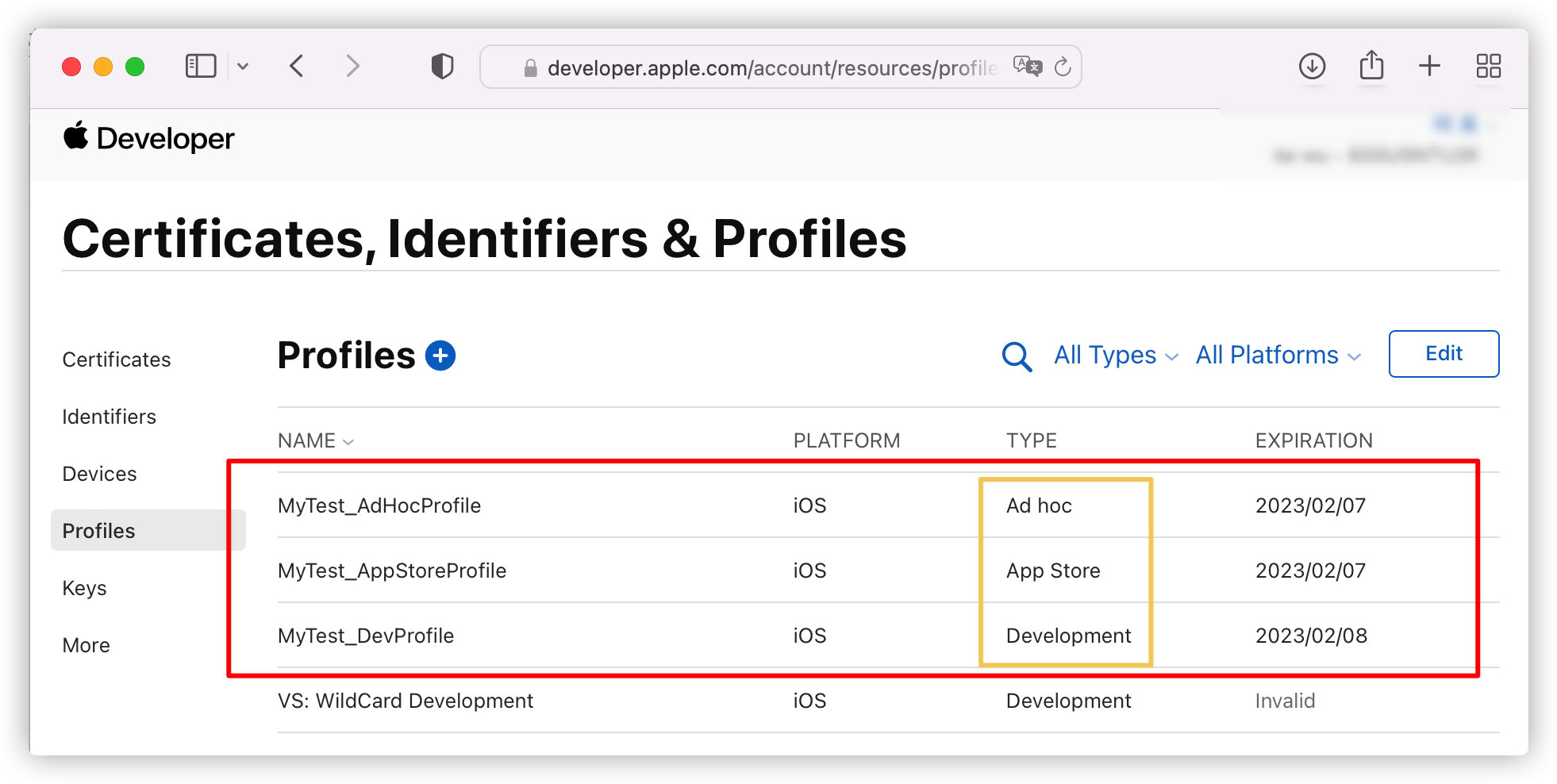Viewport: 1557px width, 784px height.
Task: Switch to Identifiers in the sidebar
Action: pos(110,417)
